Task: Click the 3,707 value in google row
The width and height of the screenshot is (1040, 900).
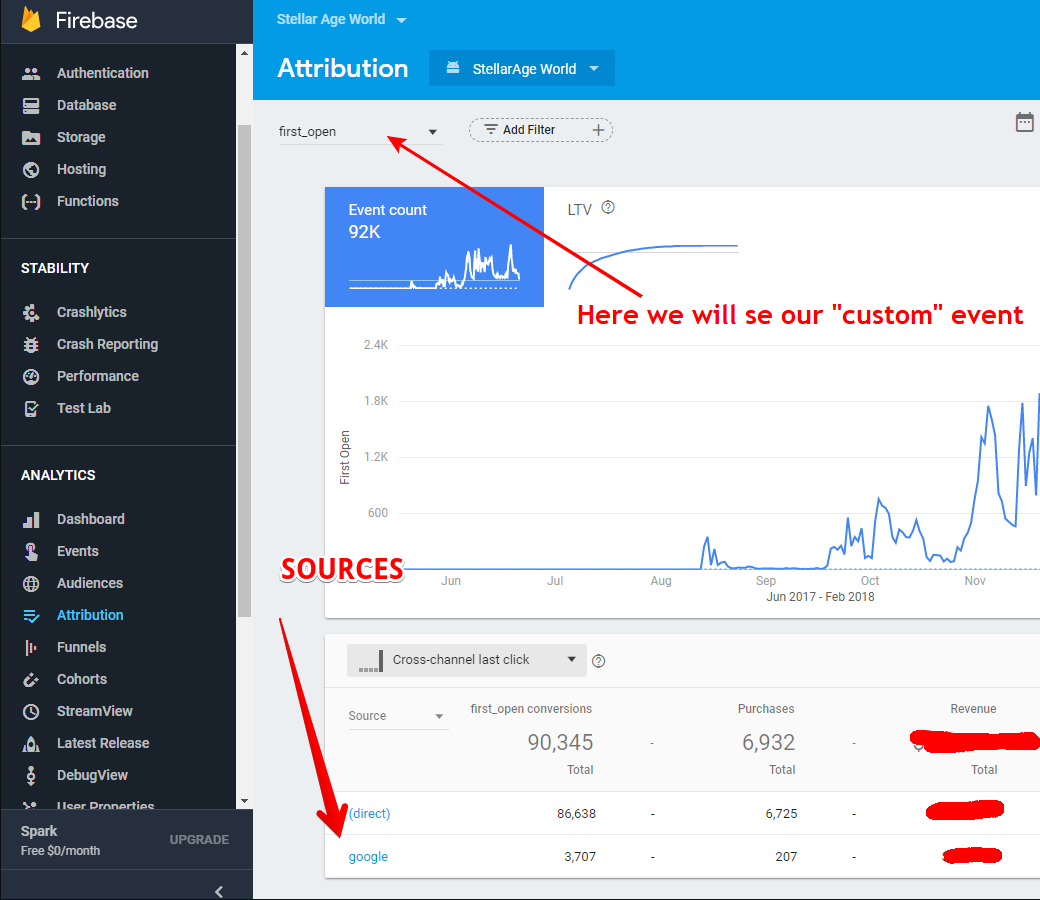Action: click(x=580, y=857)
